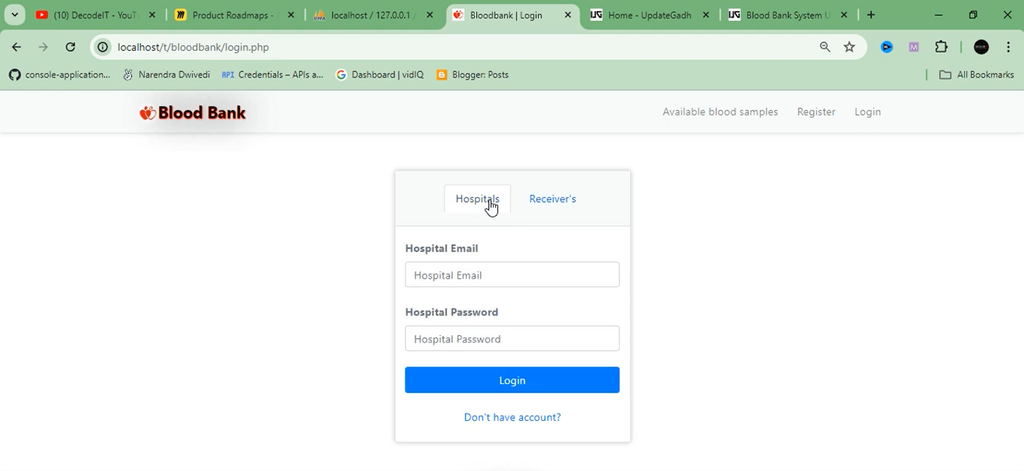The height and width of the screenshot is (471, 1024).
Task: Restore down the browser window
Action: coord(973,15)
